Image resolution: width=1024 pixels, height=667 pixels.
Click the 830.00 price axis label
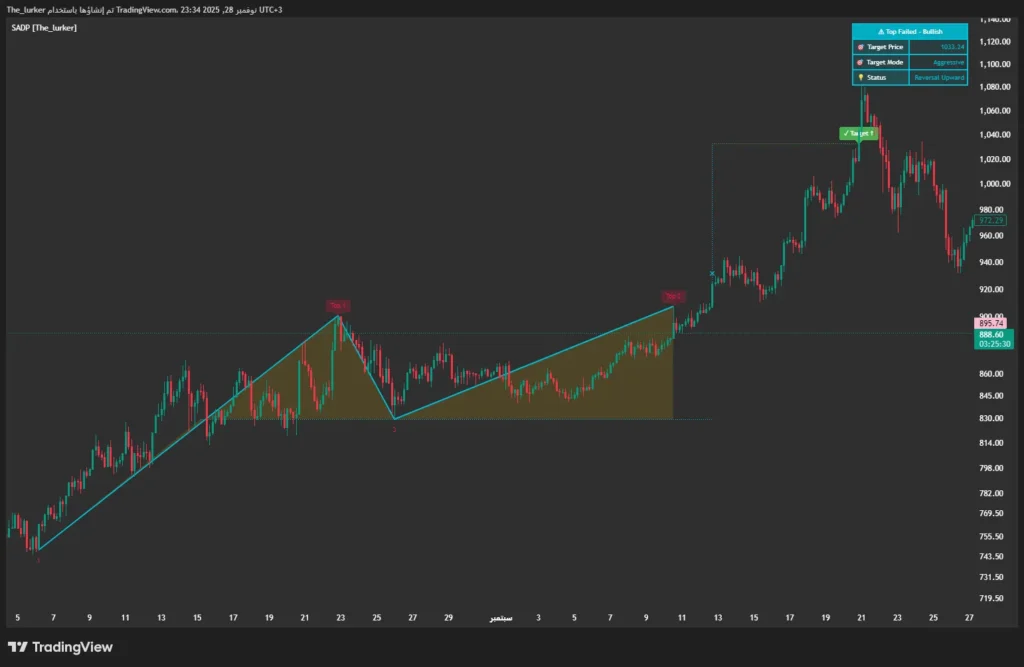[991, 418]
